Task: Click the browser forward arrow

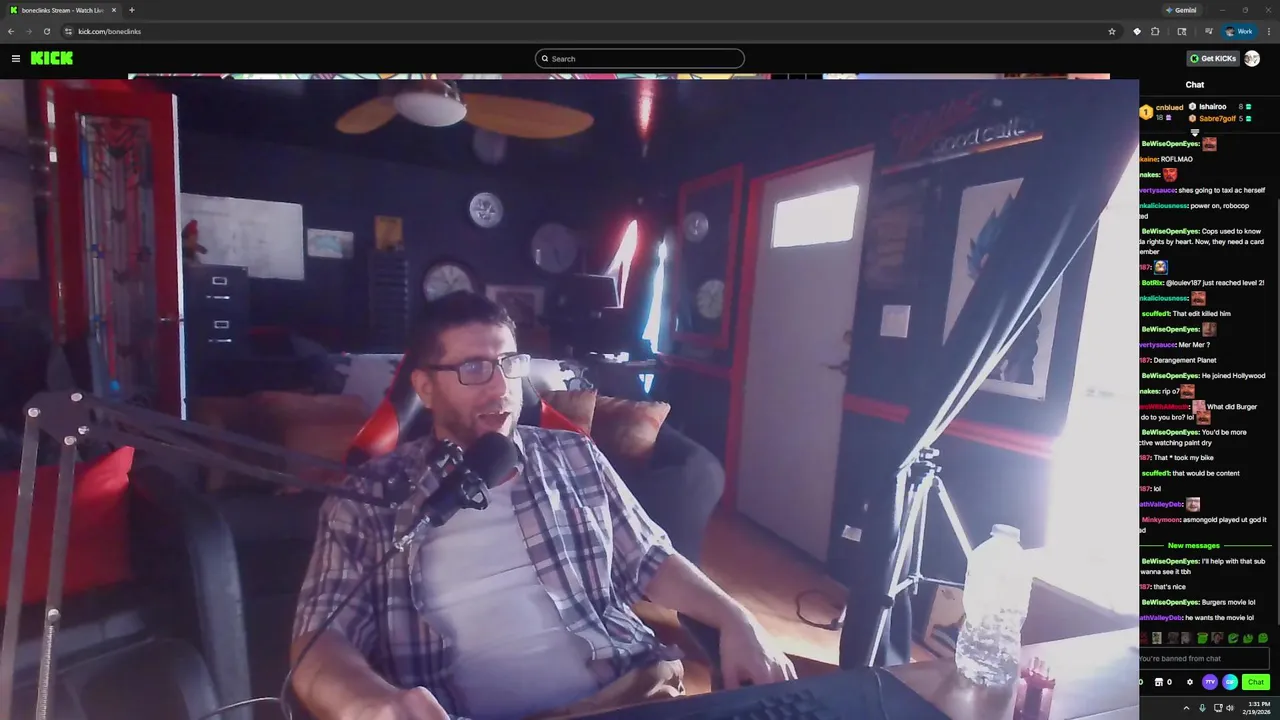Action: point(28,31)
